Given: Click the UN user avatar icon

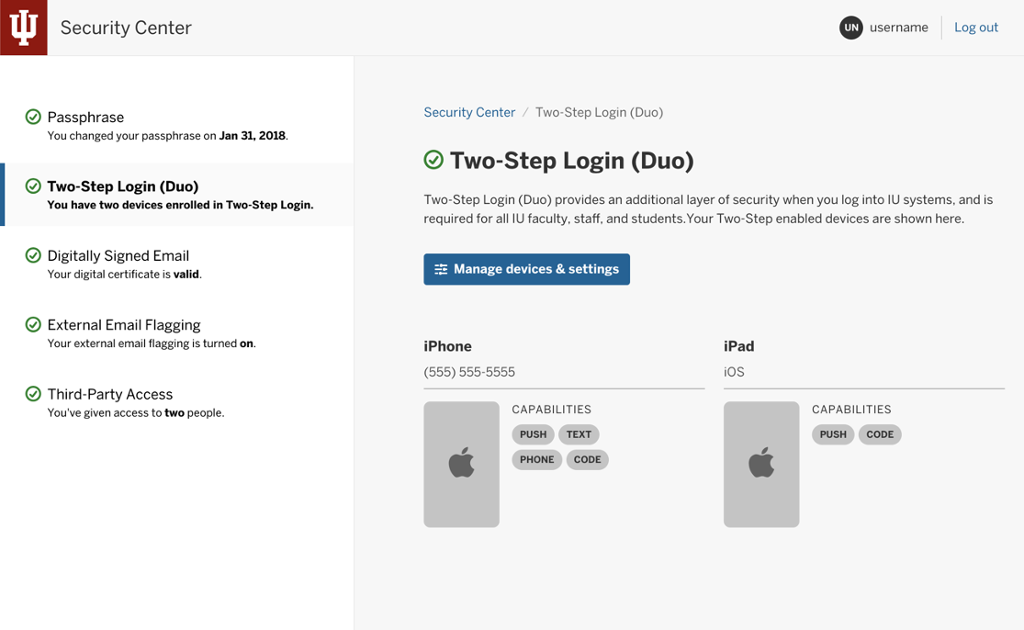Looking at the screenshot, I should 851,27.
